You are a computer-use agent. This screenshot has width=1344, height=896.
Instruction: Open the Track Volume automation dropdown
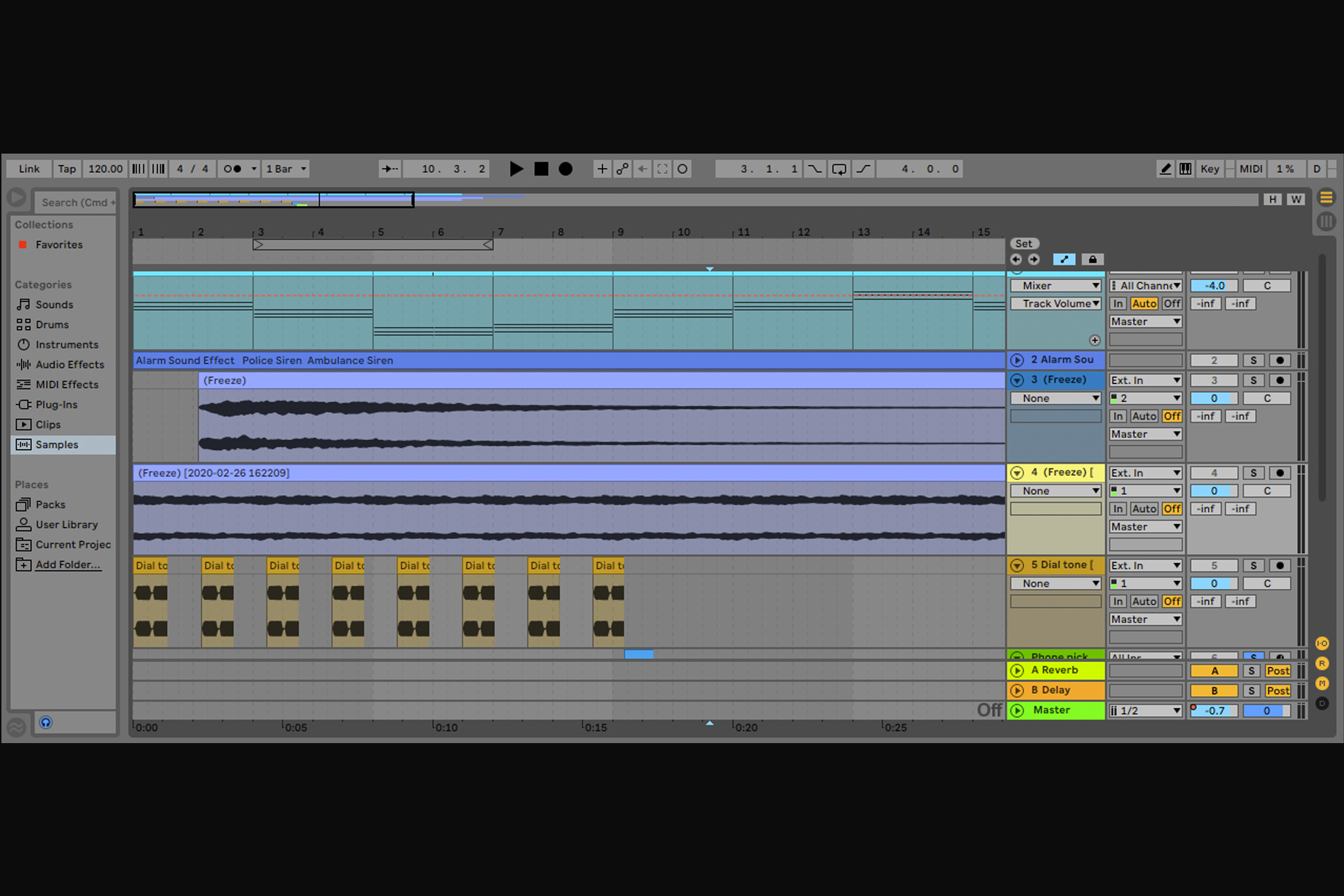[1056, 304]
